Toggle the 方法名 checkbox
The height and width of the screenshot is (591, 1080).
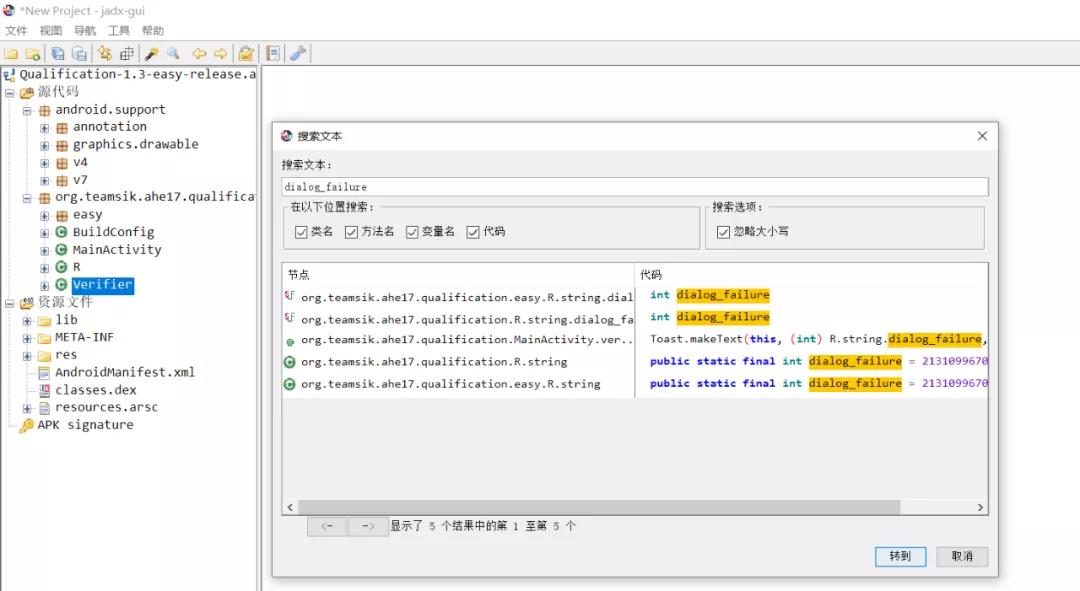tap(351, 232)
